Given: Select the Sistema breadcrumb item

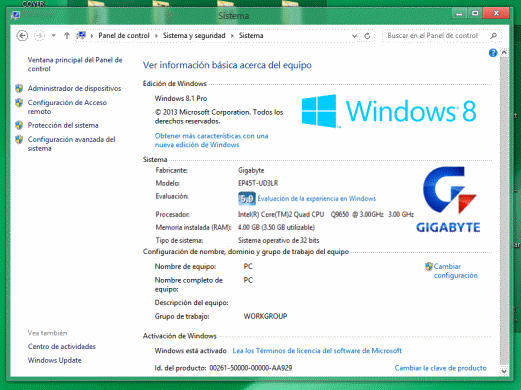Looking at the screenshot, I should pyautogui.click(x=251, y=36).
